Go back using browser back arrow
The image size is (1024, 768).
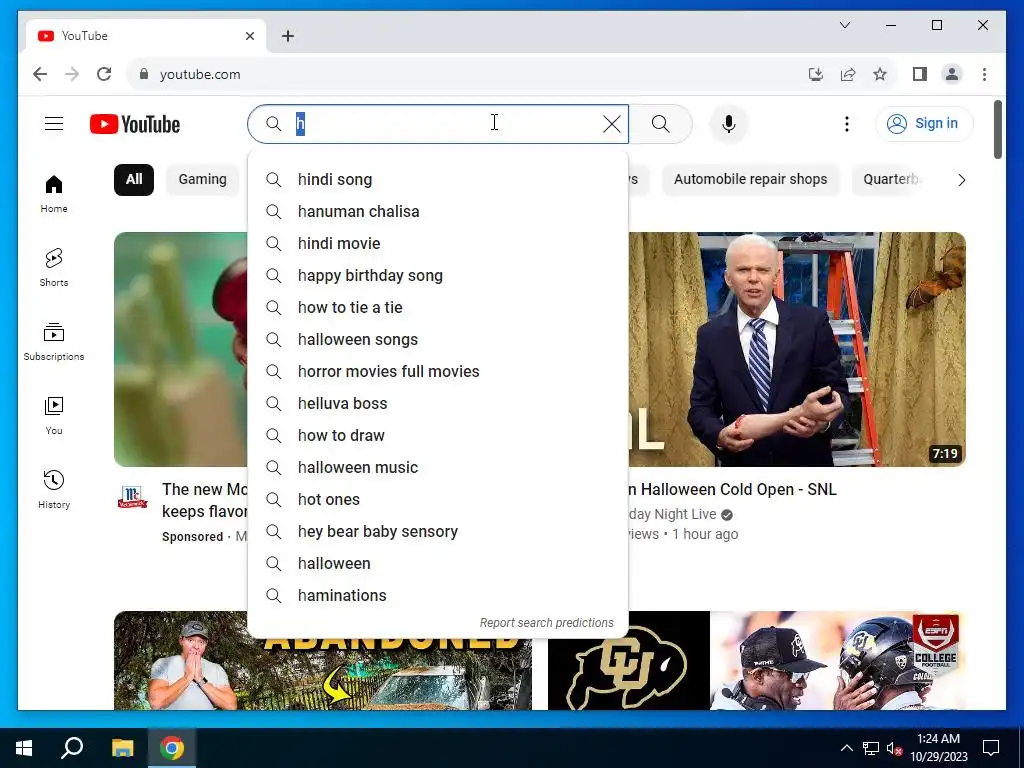tap(40, 74)
